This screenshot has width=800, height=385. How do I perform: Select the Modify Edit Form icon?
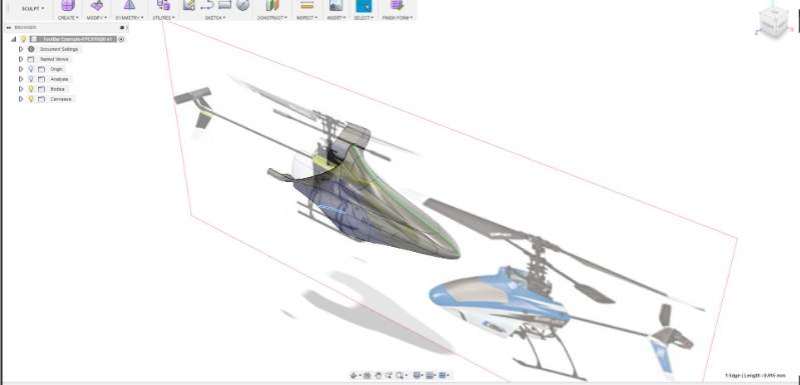(x=96, y=5)
